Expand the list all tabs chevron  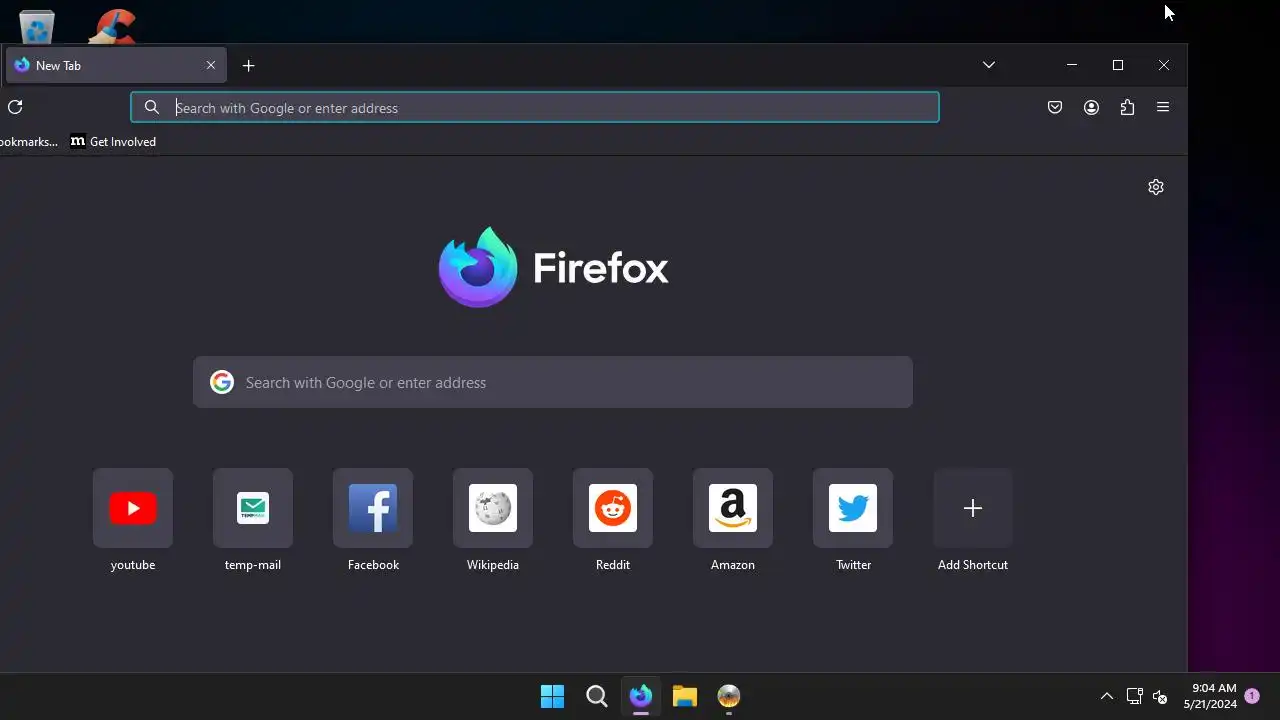(989, 65)
